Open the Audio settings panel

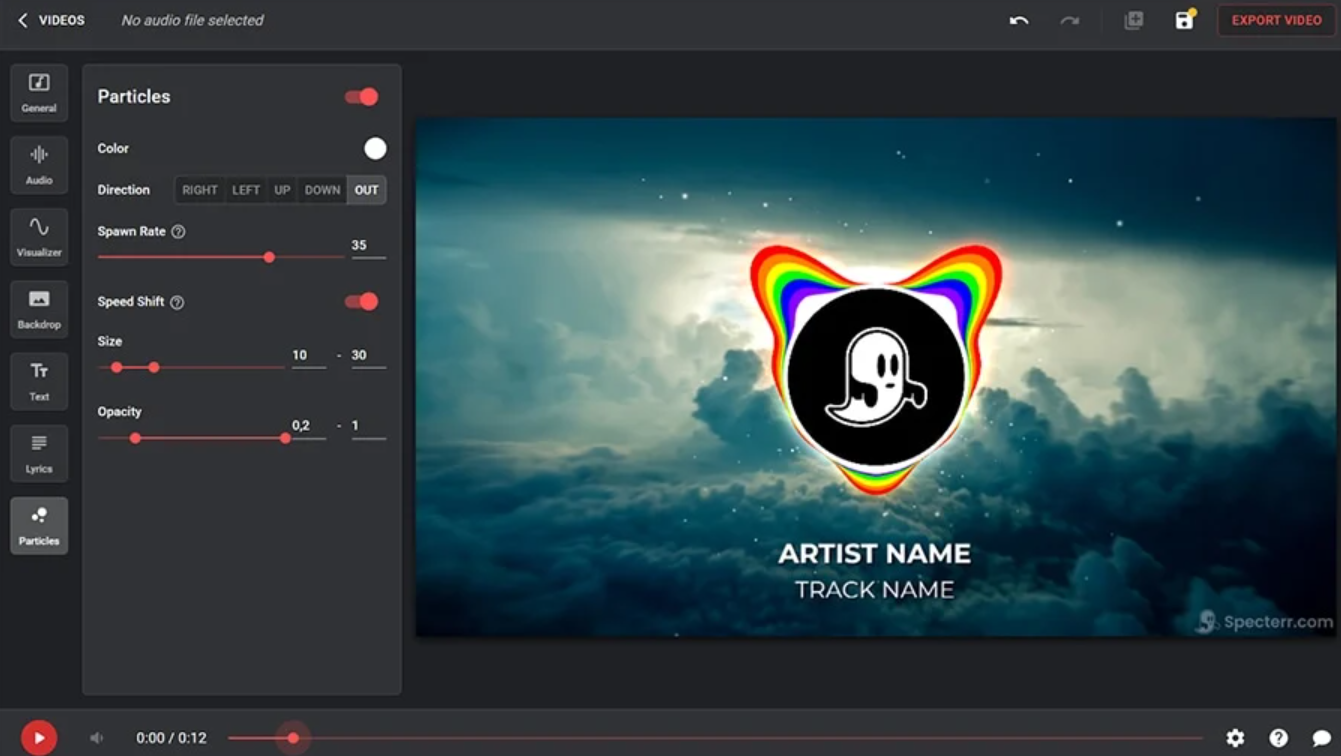(39, 164)
